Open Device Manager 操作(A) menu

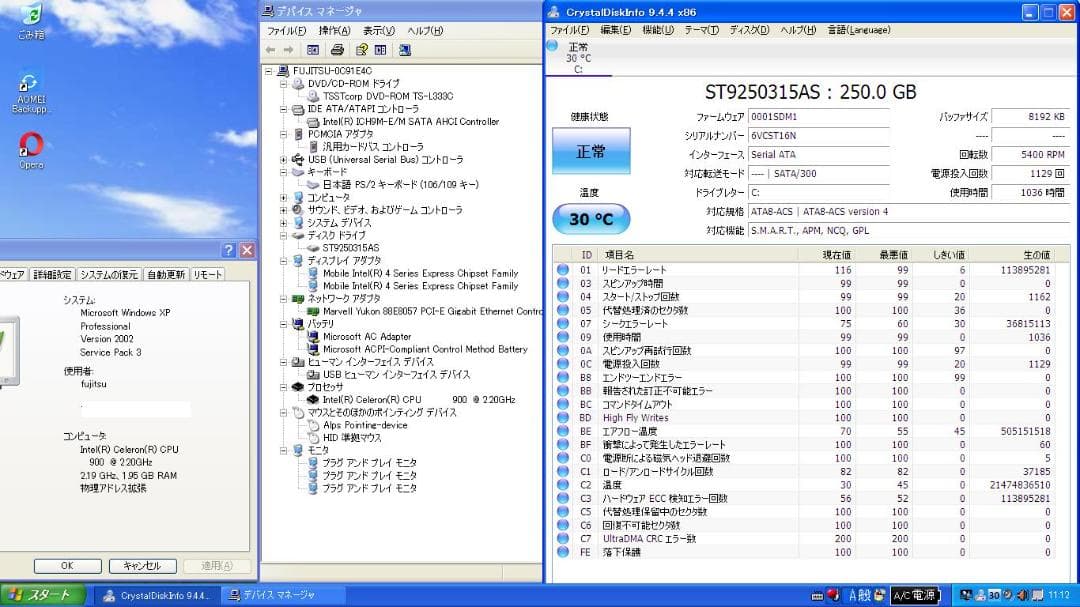334,31
